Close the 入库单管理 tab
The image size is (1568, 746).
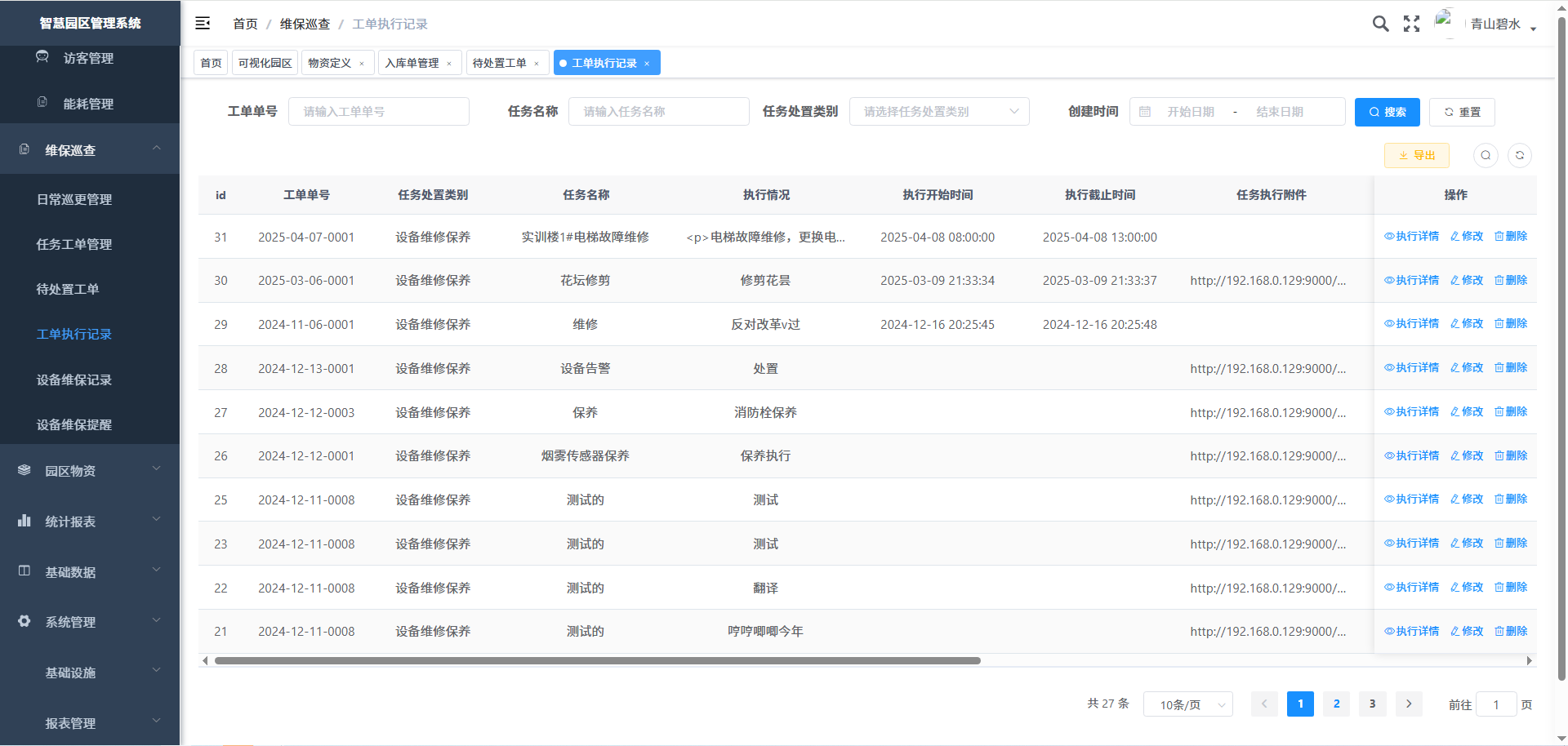coord(449,64)
